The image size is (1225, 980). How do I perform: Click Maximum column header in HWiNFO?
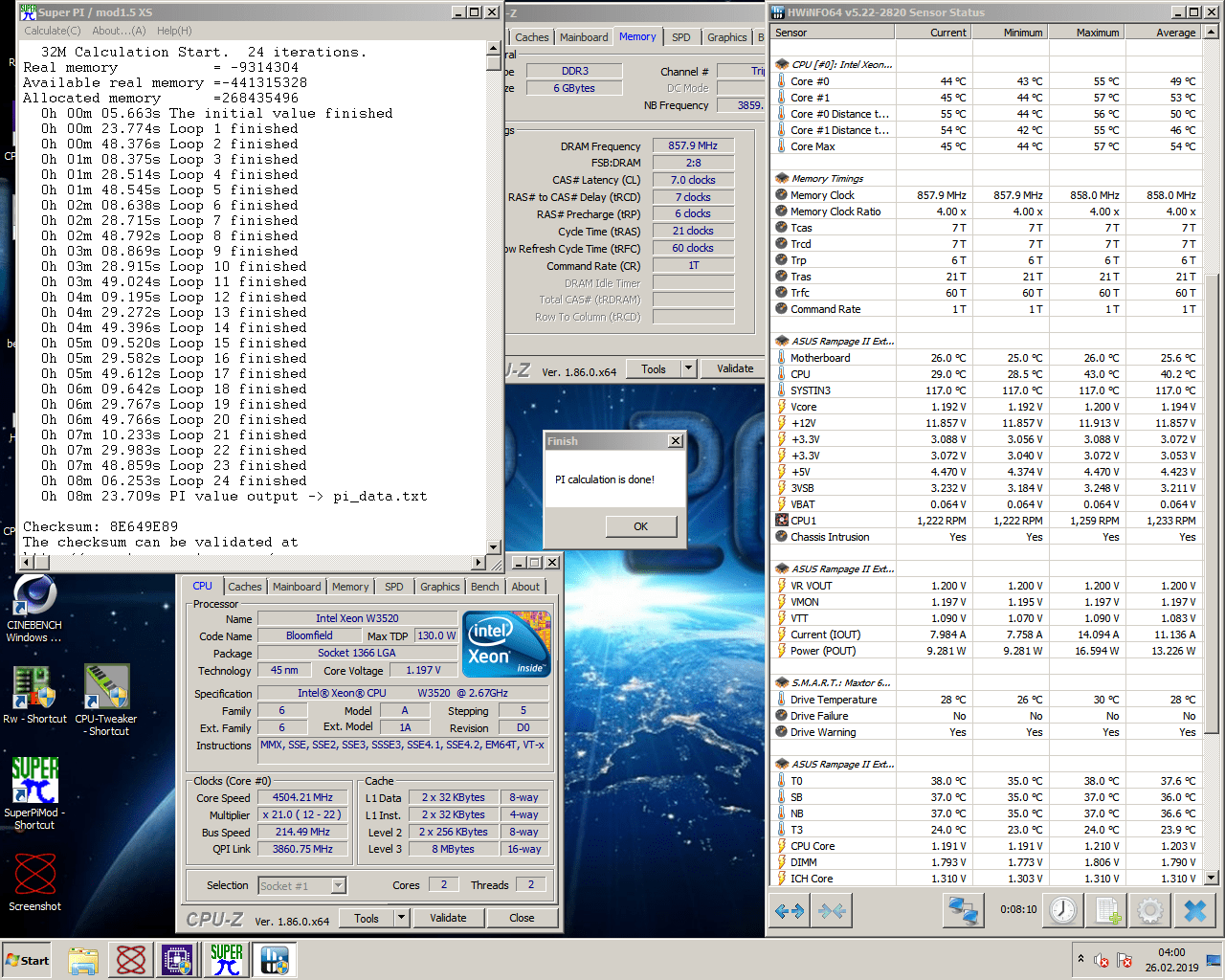point(1086,33)
